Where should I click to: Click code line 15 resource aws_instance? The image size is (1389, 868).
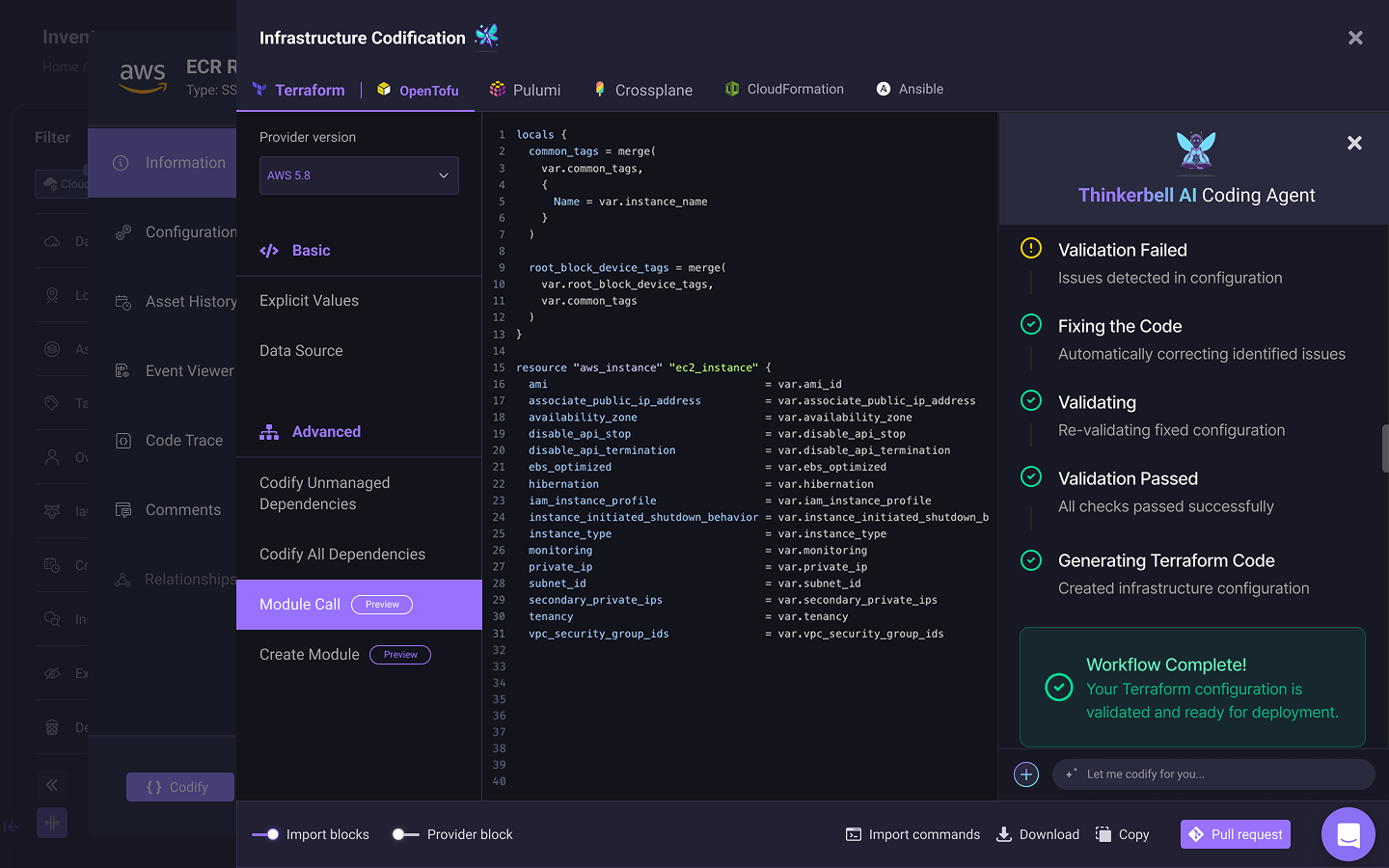point(644,367)
